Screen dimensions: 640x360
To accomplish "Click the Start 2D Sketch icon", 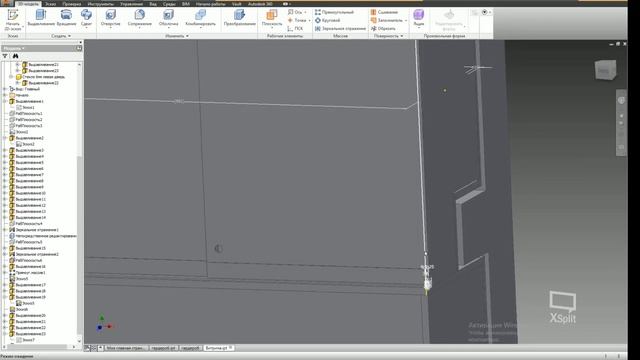I will (x=13, y=15).
